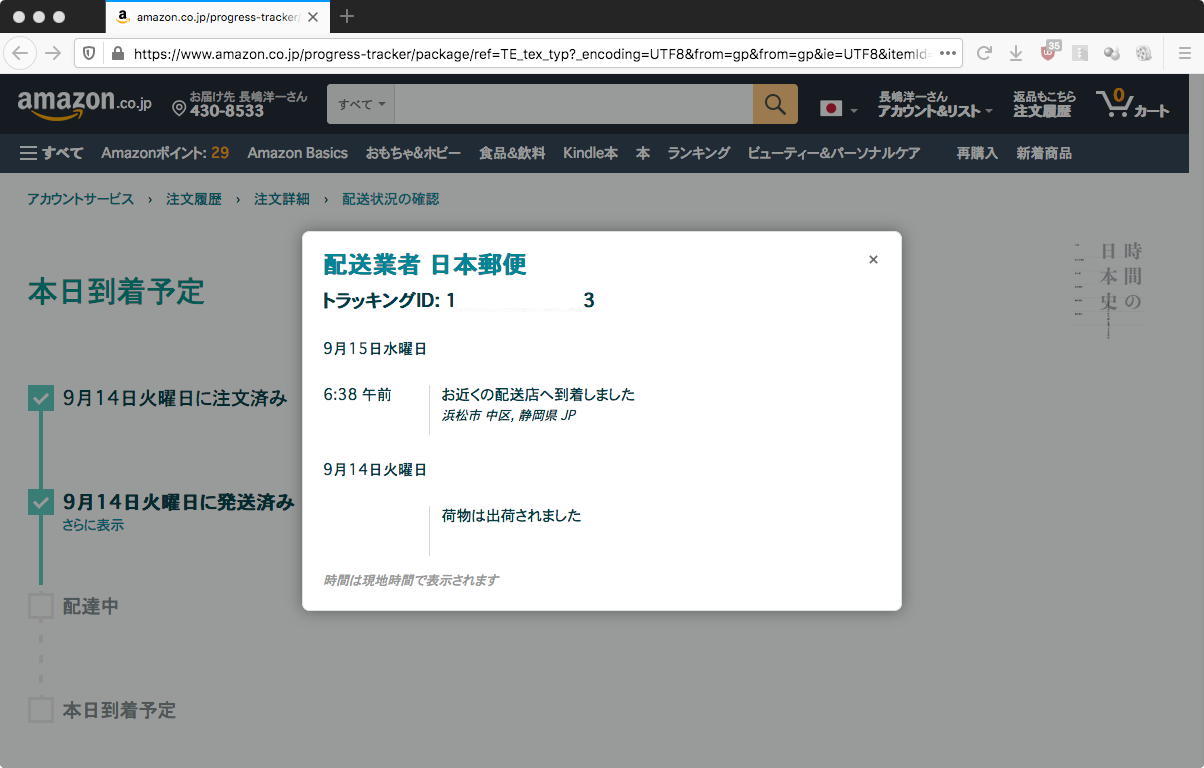Open the すべて search category dropdown
Viewport: 1204px width, 768px height.
361,104
